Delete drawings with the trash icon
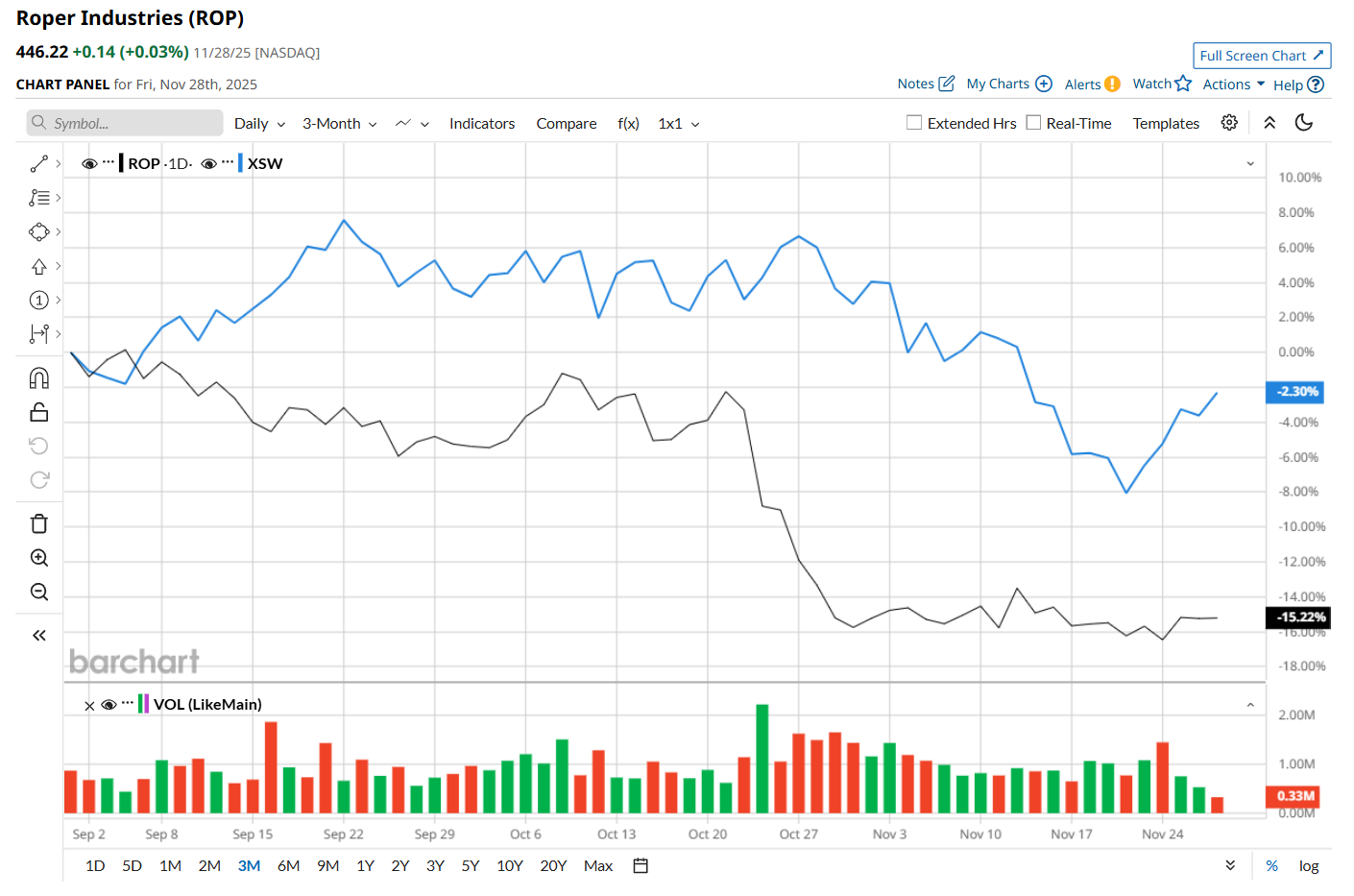The height and width of the screenshot is (896, 1354). pyautogui.click(x=39, y=523)
